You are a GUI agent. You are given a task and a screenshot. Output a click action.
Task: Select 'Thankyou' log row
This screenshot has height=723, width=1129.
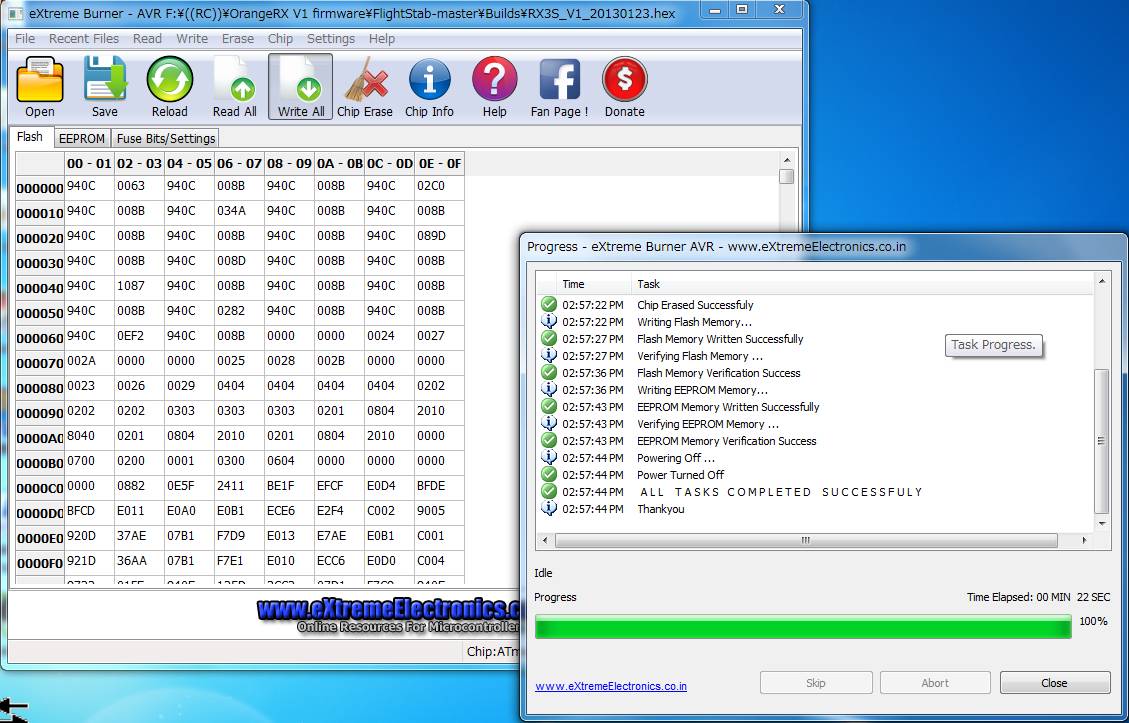tap(814, 509)
